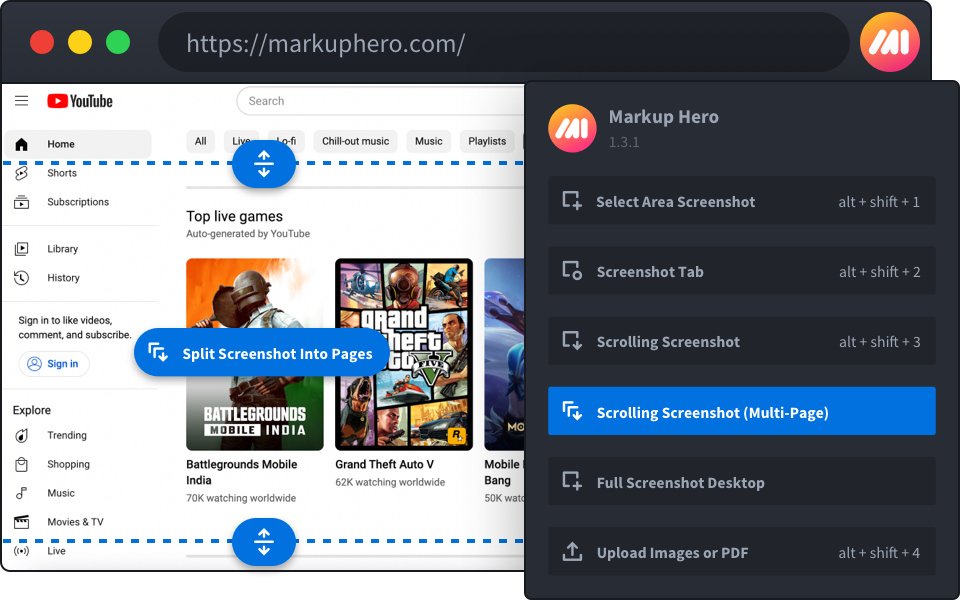Open History label in sidebar

64,278
